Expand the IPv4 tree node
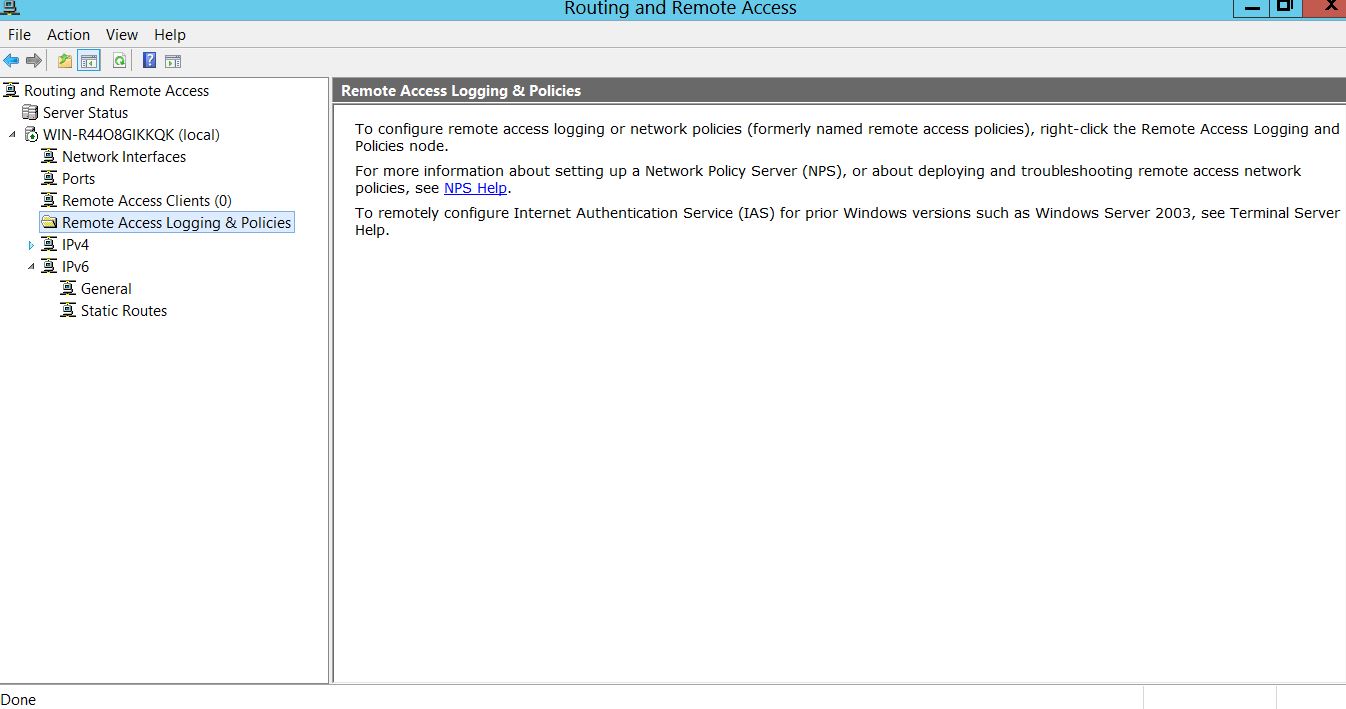Screen dimensions: 1346x709 (31, 245)
